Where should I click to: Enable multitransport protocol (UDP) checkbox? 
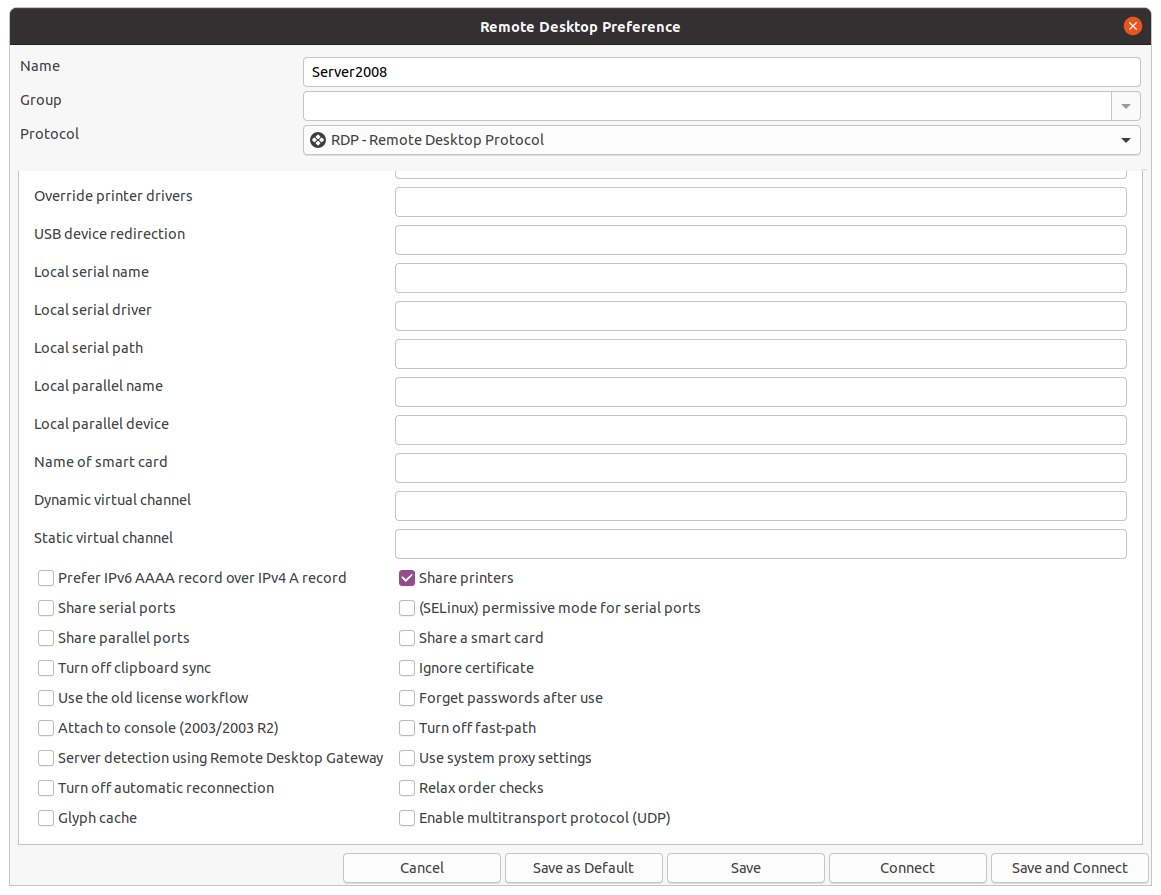pyautogui.click(x=406, y=818)
